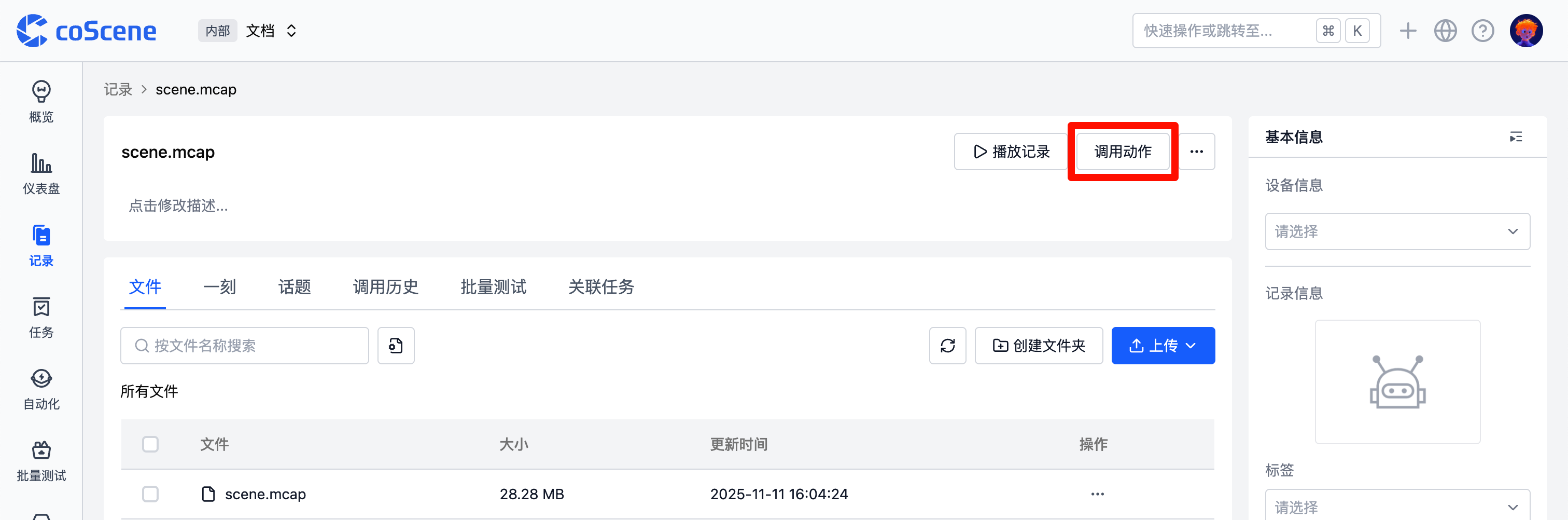Screen dimensions: 1568x520
Task: Click the file settings icon beside search box
Action: (x=396, y=345)
